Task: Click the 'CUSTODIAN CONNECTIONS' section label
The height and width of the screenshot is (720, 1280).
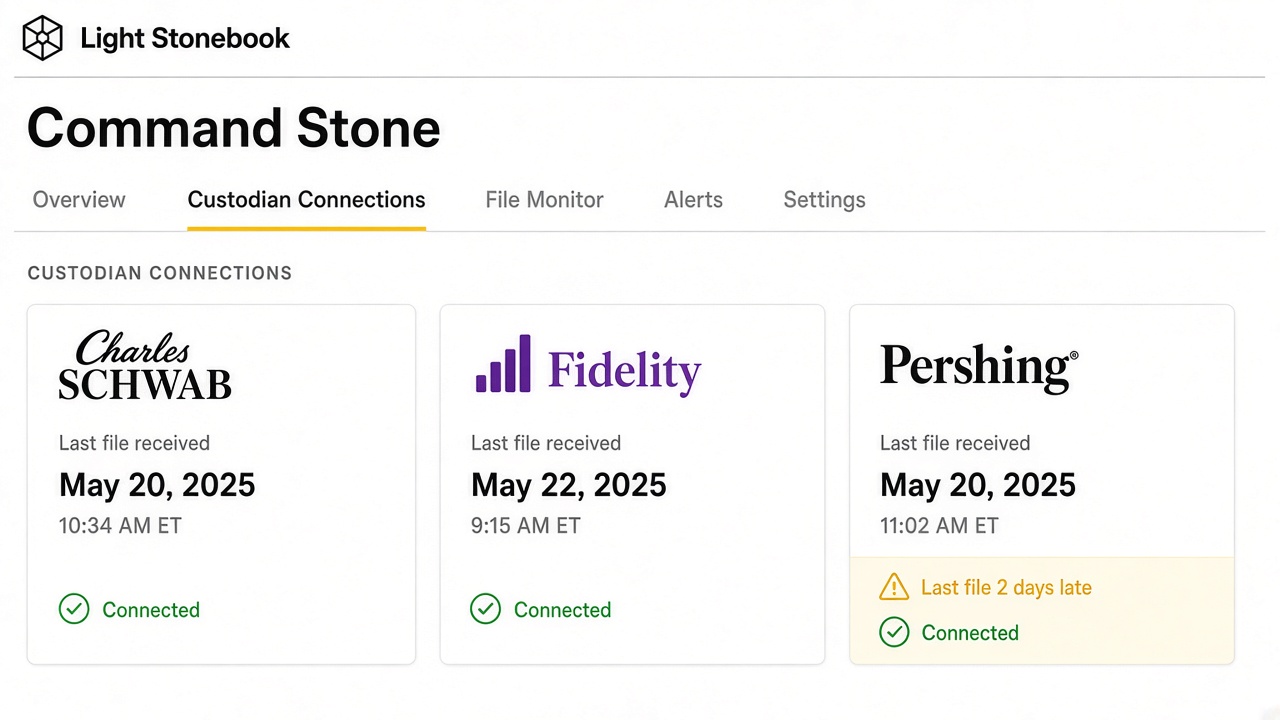Action: coord(160,273)
